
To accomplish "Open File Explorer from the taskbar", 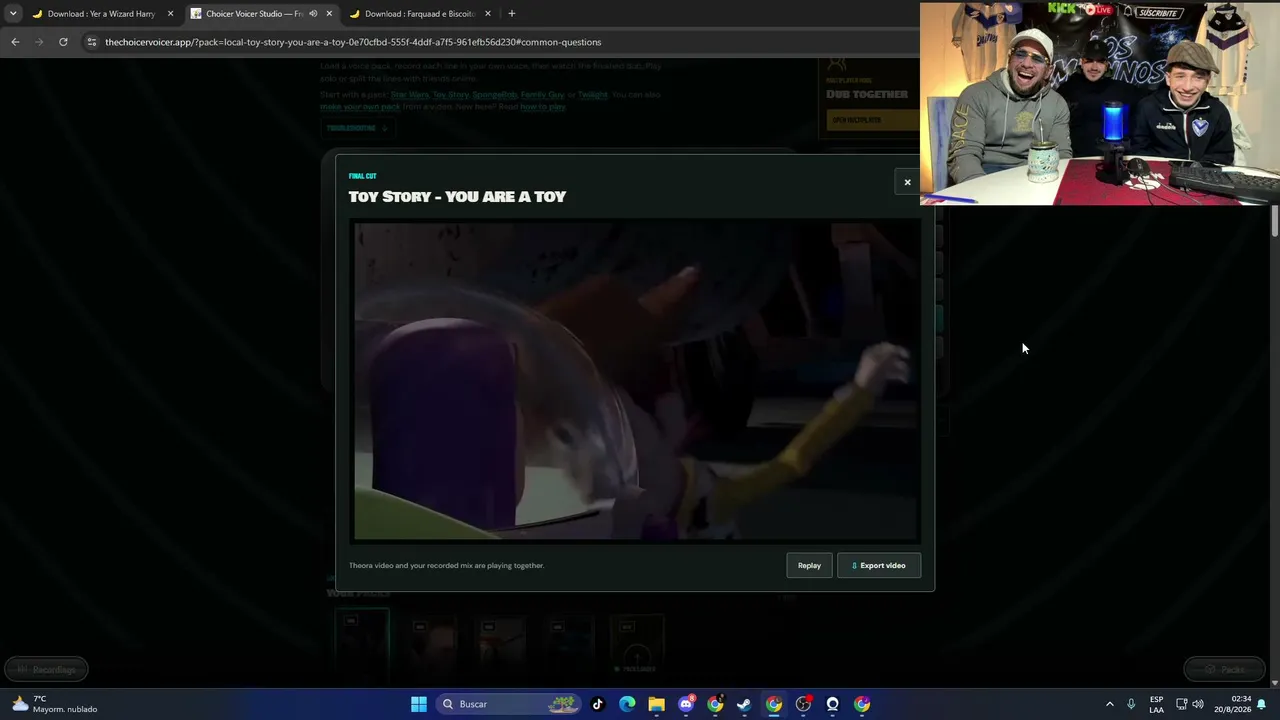I will pyautogui.click(x=656, y=704).
